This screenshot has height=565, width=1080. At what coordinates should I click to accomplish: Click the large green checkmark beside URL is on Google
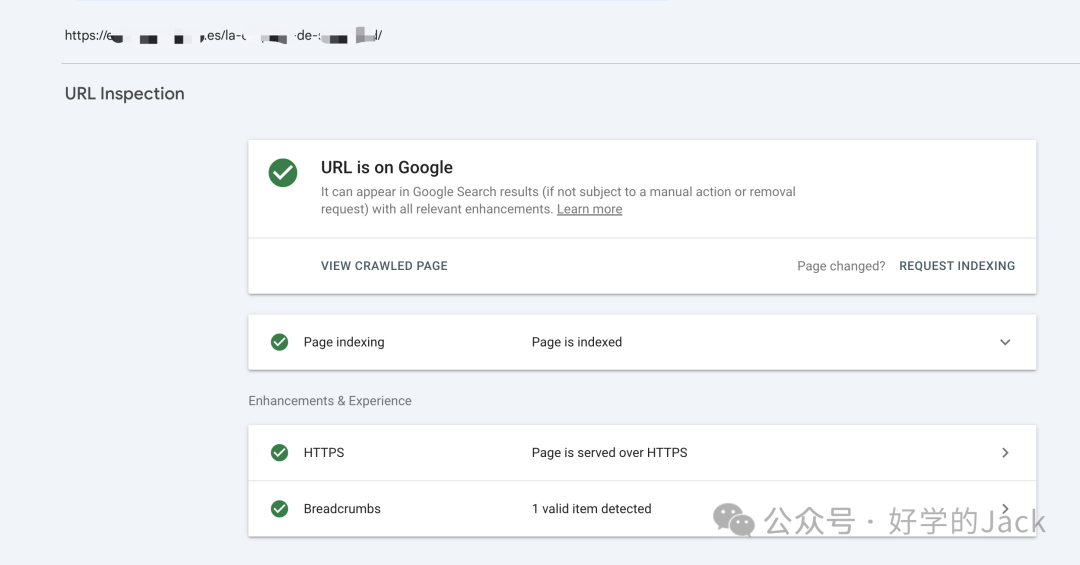282,172
